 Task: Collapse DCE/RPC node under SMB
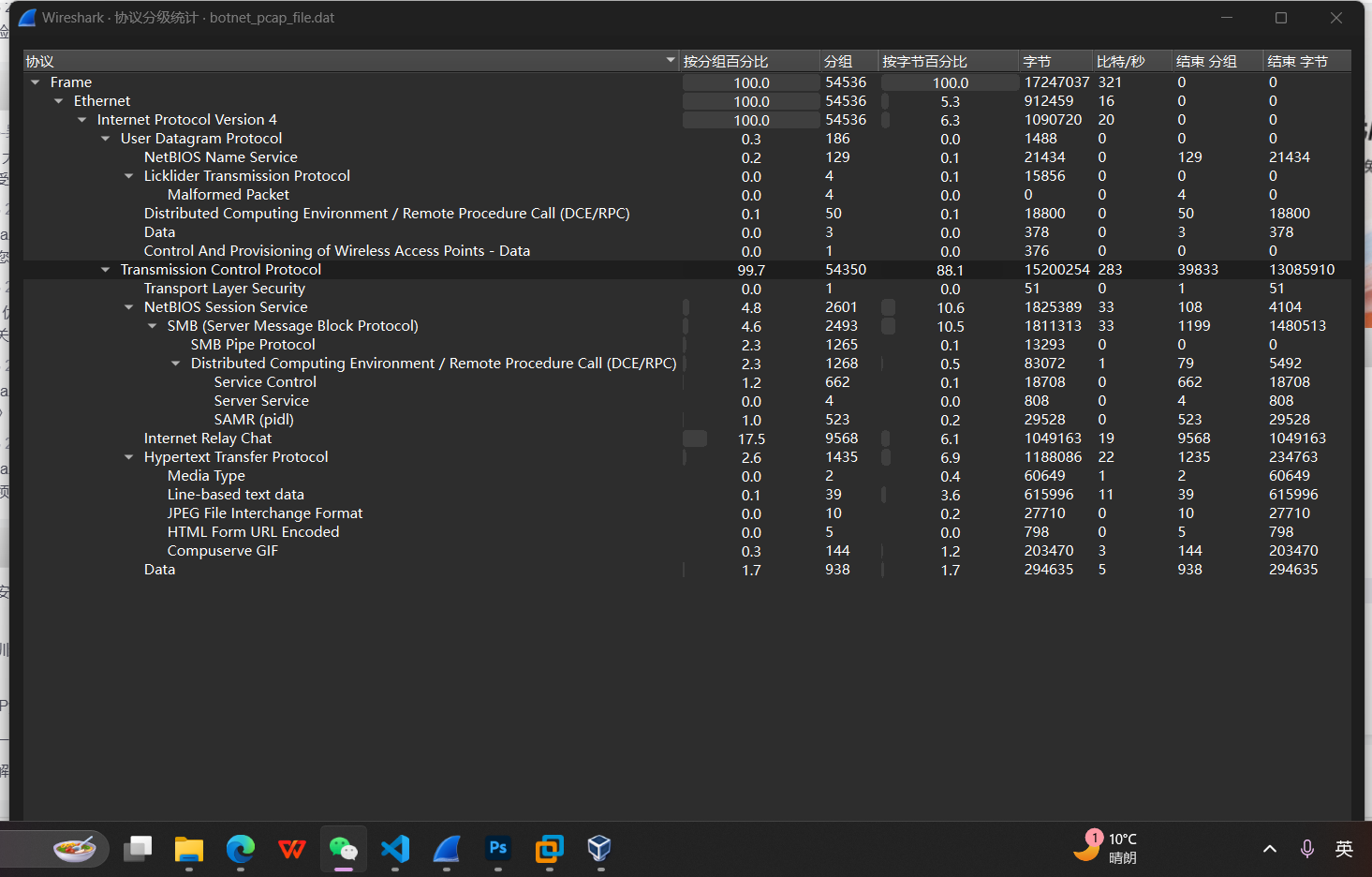[176, 364]
